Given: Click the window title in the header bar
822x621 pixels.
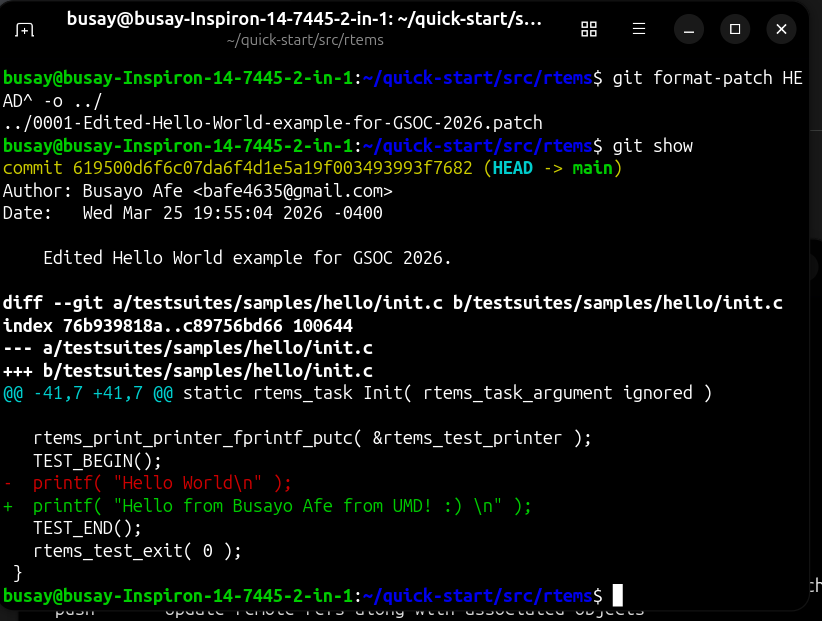Looking at the screenshot, I should (305, 19).
